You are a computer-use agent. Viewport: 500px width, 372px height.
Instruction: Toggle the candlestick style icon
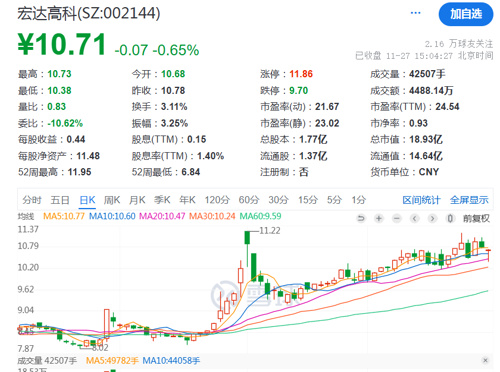[450, 219]
